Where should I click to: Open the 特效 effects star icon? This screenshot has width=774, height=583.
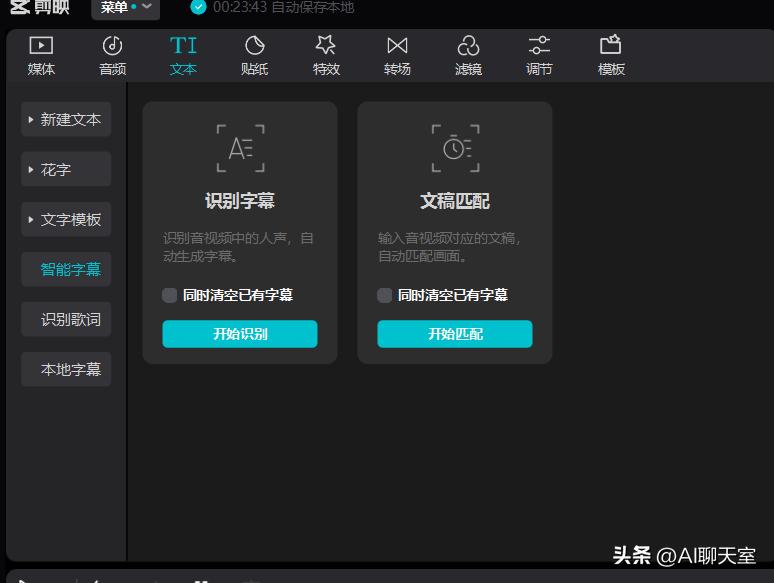click(326, 45)
